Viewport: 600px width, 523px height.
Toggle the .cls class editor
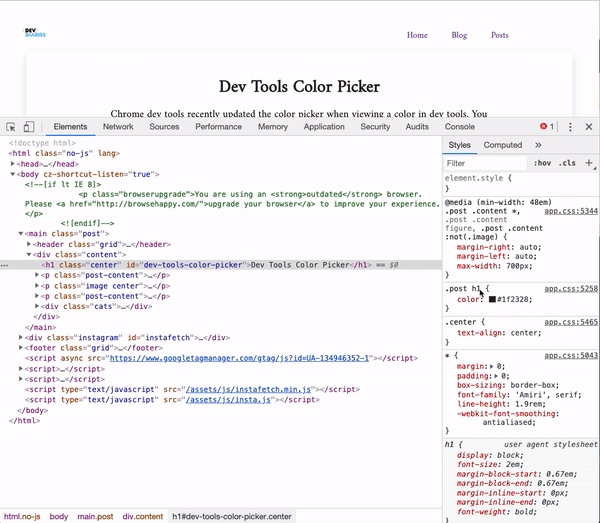567,163
